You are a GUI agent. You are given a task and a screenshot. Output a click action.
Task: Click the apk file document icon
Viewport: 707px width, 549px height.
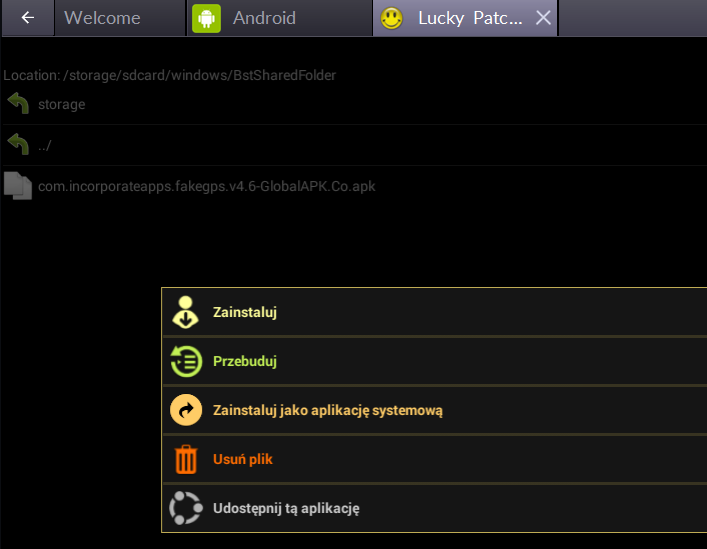tap(18, 186)
